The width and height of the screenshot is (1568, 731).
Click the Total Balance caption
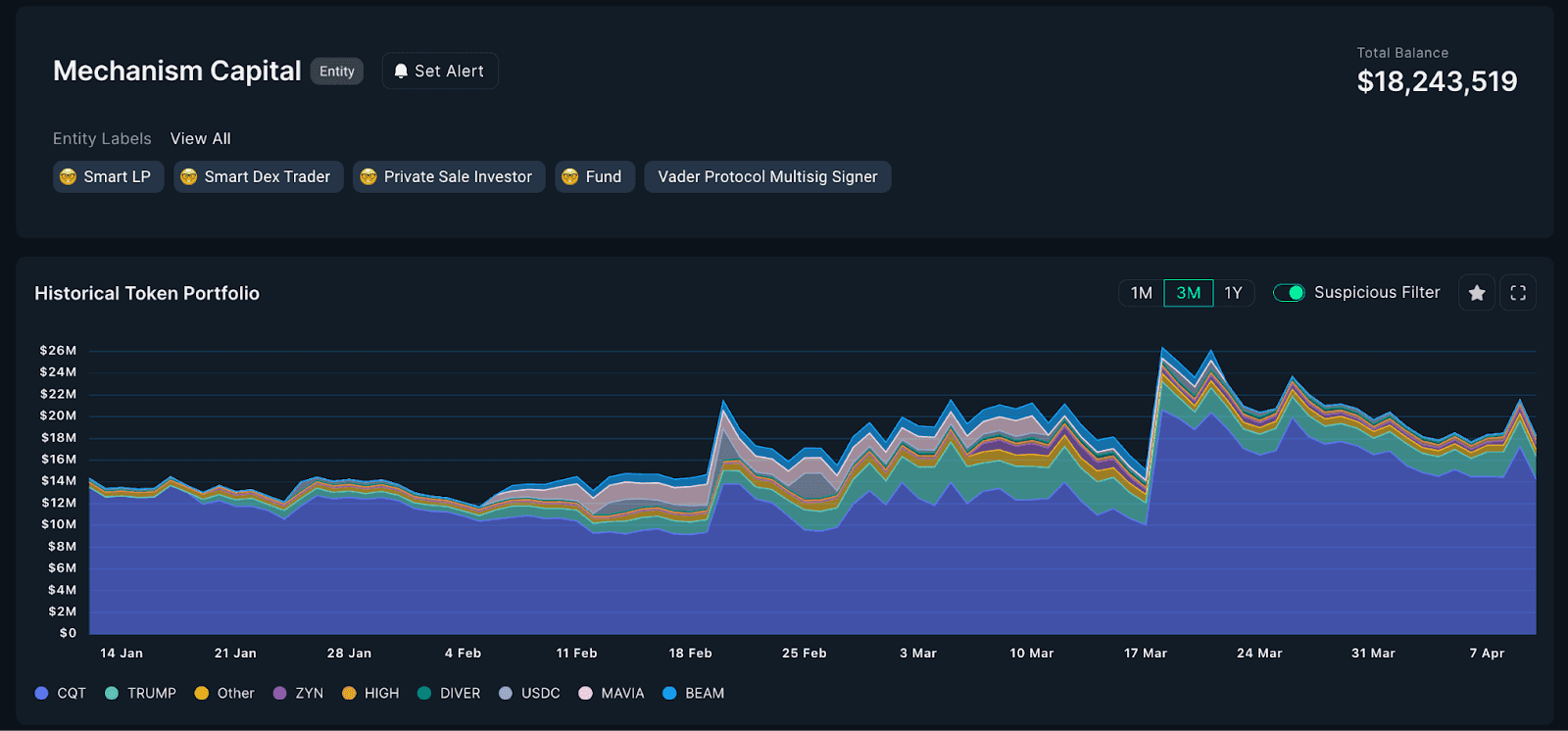[x=1402, y=53]
